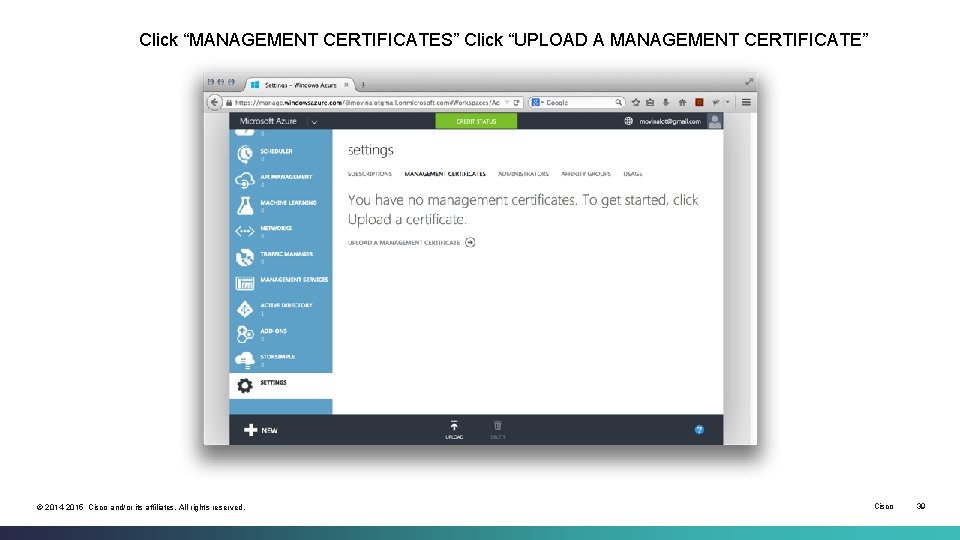Click the search magnifier in Google box

(619, 102)
